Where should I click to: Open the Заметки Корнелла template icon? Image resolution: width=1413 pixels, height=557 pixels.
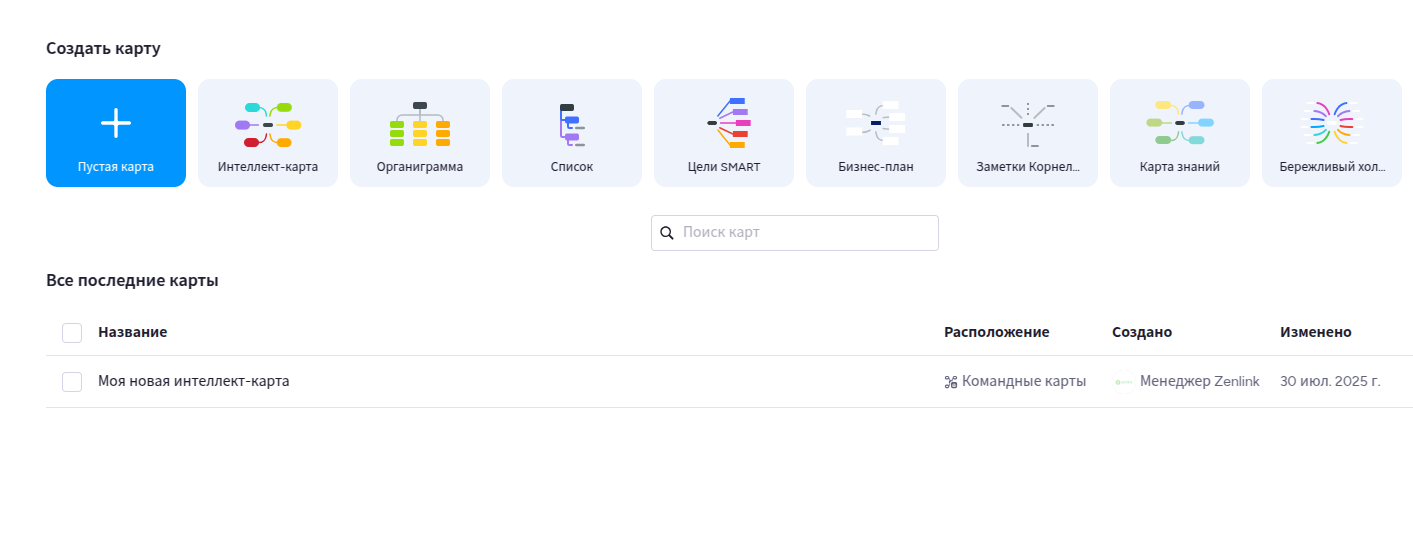[x=1028, y=124]
